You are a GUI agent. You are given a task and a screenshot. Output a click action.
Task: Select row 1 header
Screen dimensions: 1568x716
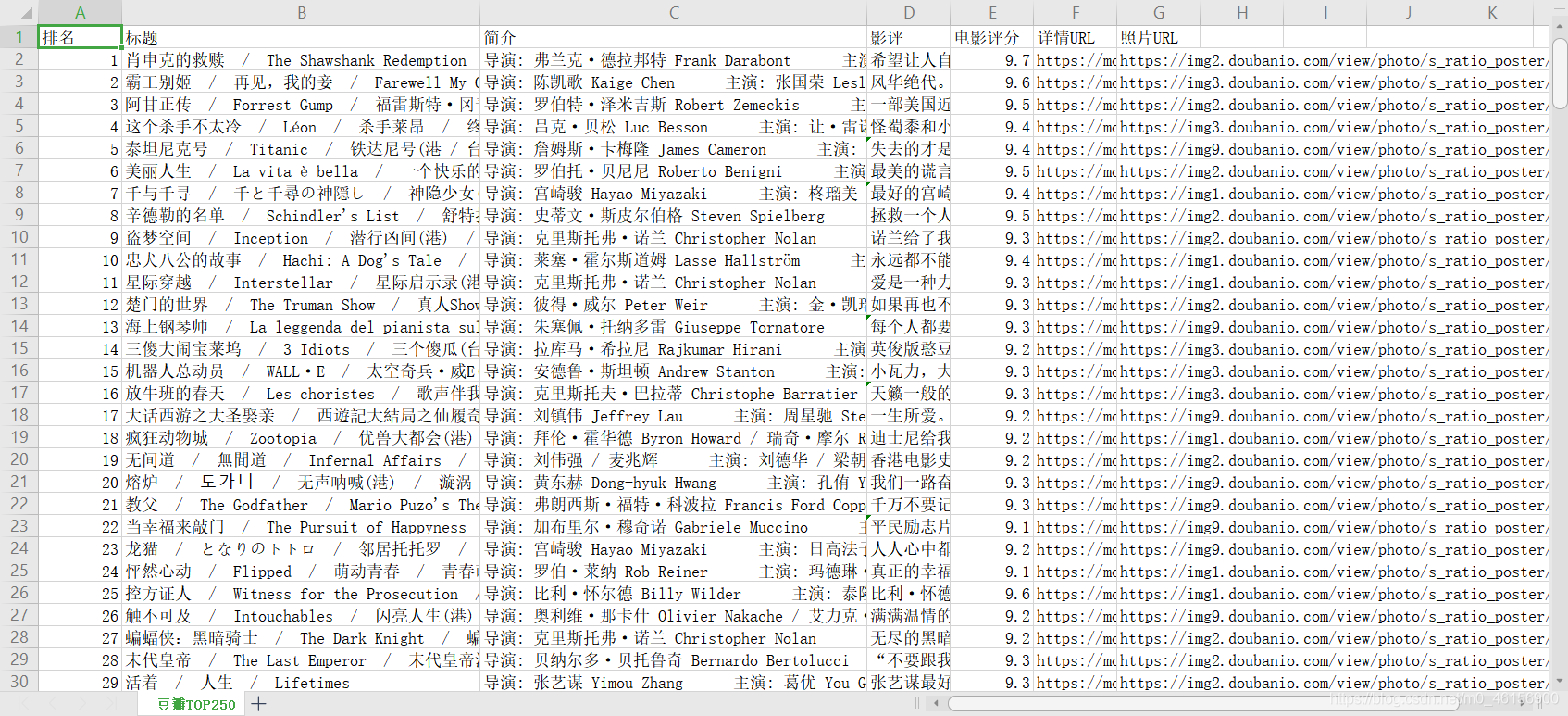pos(19,37)
